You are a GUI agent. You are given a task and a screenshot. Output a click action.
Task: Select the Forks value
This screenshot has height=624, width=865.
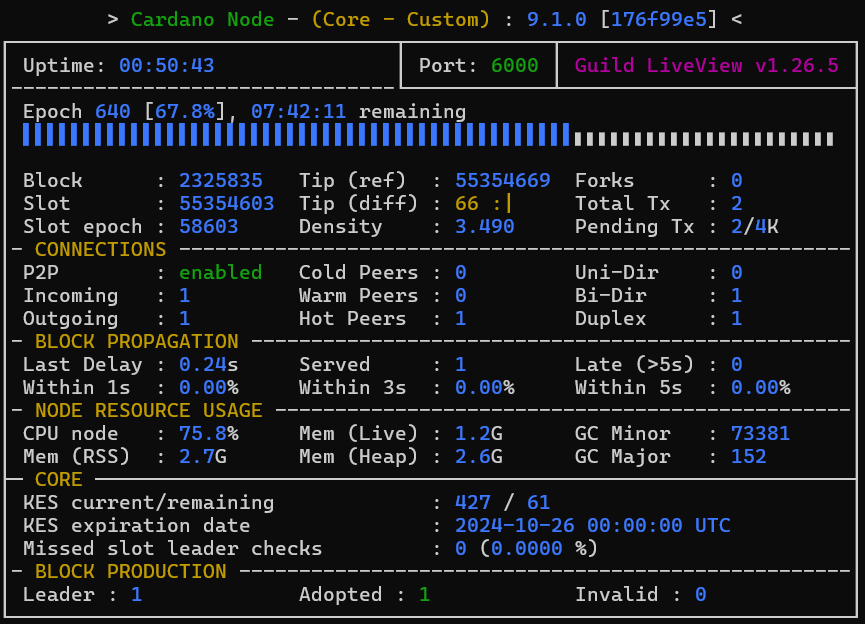[736, 181]
